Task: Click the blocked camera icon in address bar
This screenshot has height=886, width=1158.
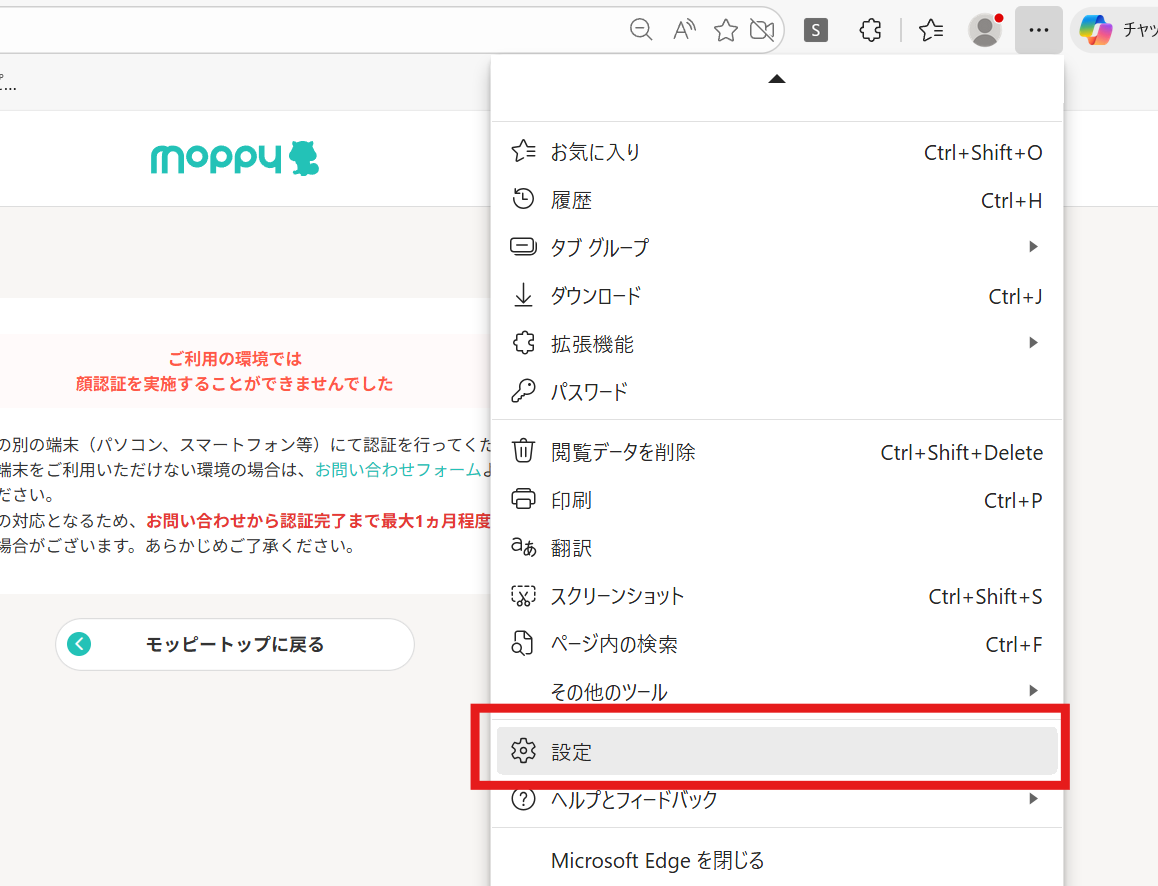Action: click(763, 30)
